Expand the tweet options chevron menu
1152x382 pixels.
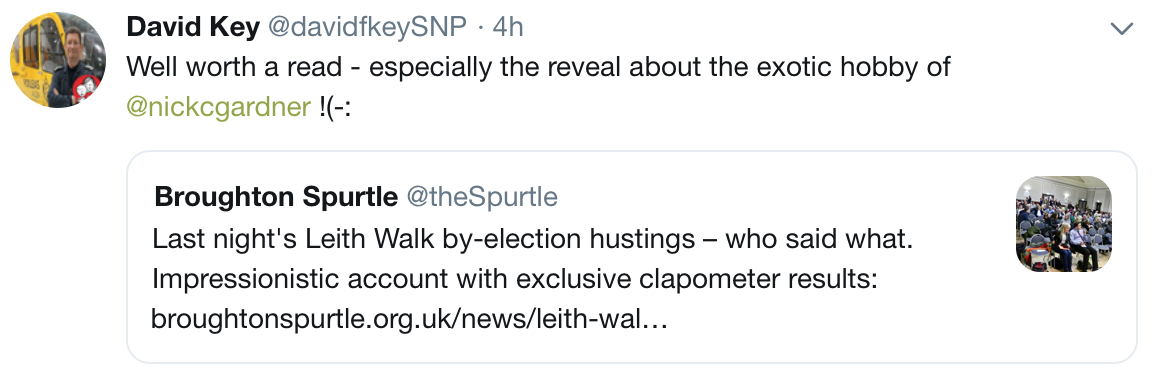[1122, 29]
